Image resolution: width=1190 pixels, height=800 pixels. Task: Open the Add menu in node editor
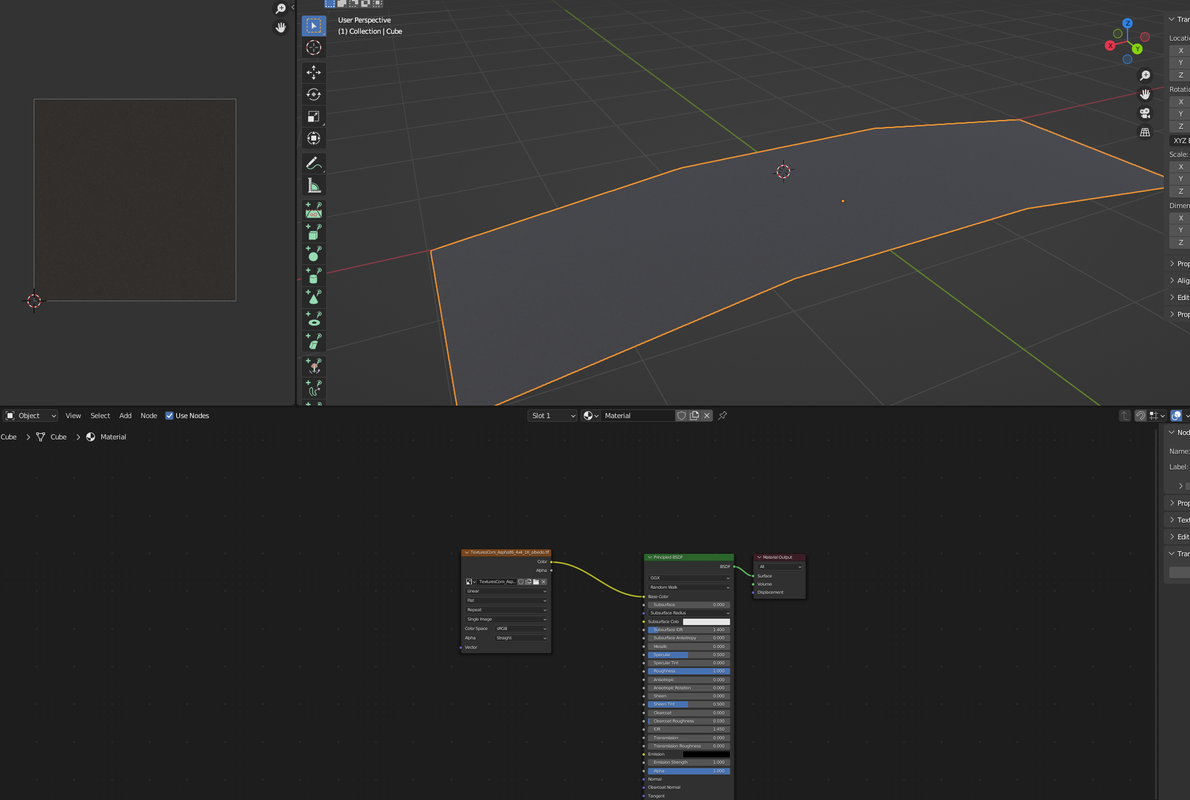pyautogui.click(x=125, y=415)
